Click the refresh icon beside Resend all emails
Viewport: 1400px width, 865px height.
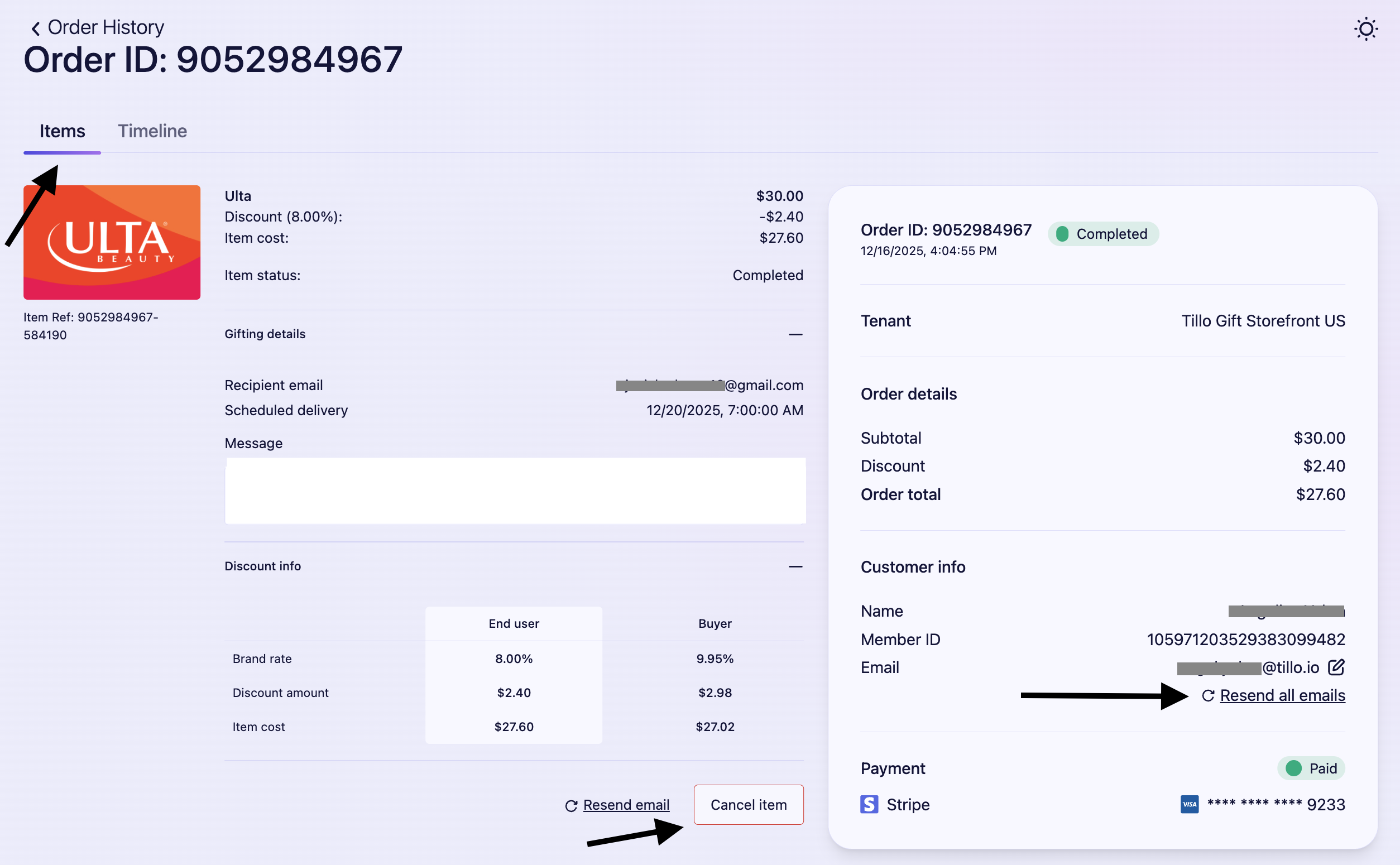1207,696
